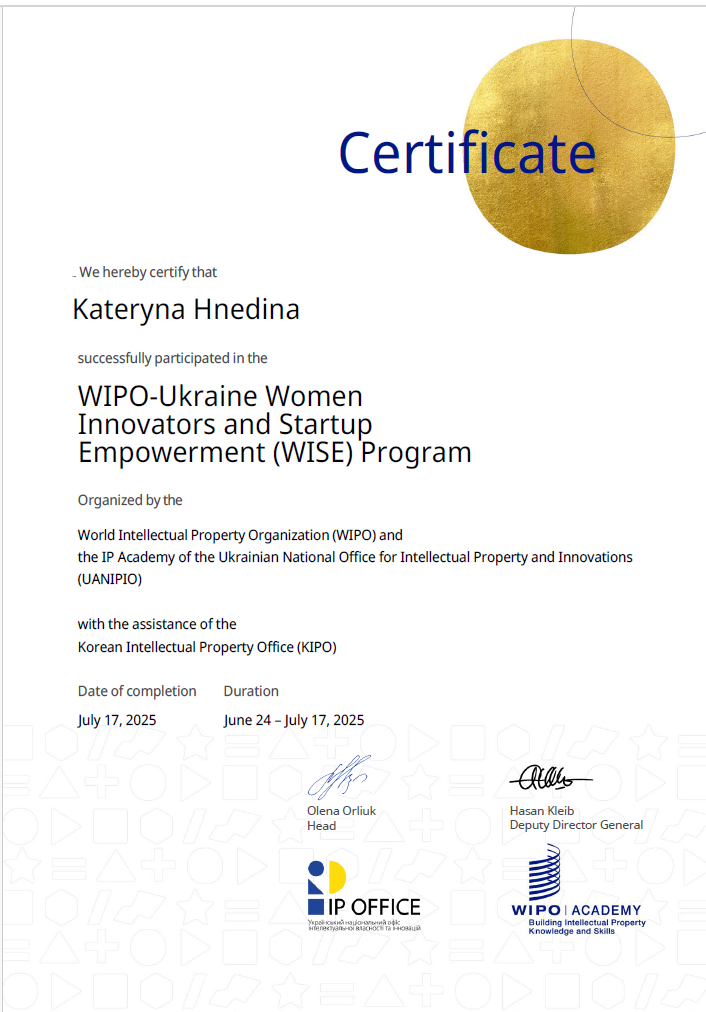Click the name 'Olena Orliuk'
The width and height of the screenshot is (706, 1012).
pyautogui.click(x=341, y=811)
